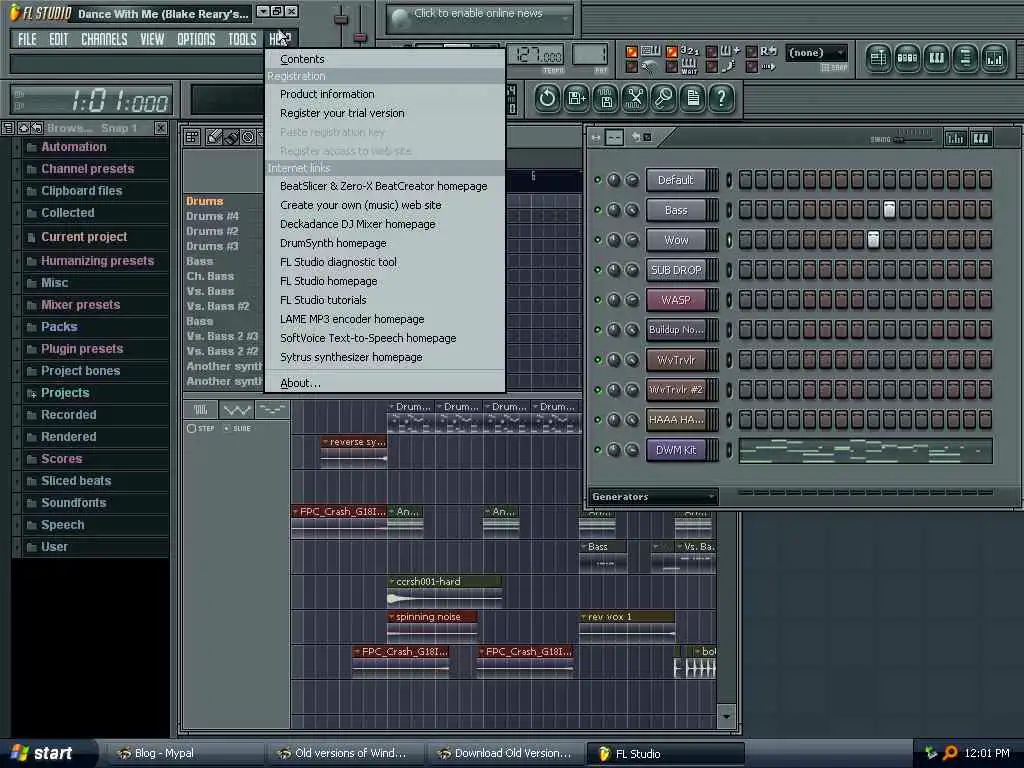The image size is (1024, 768).
Task: Open the Piano Roll via its panel icon
Action: click(x=936, y=59)
